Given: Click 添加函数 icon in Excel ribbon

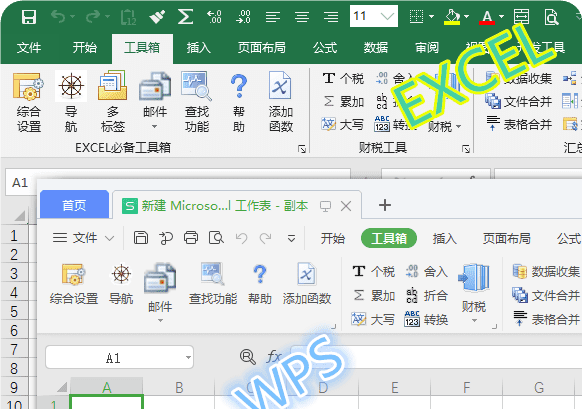Looking at the screenshot, I should (280, 86).
